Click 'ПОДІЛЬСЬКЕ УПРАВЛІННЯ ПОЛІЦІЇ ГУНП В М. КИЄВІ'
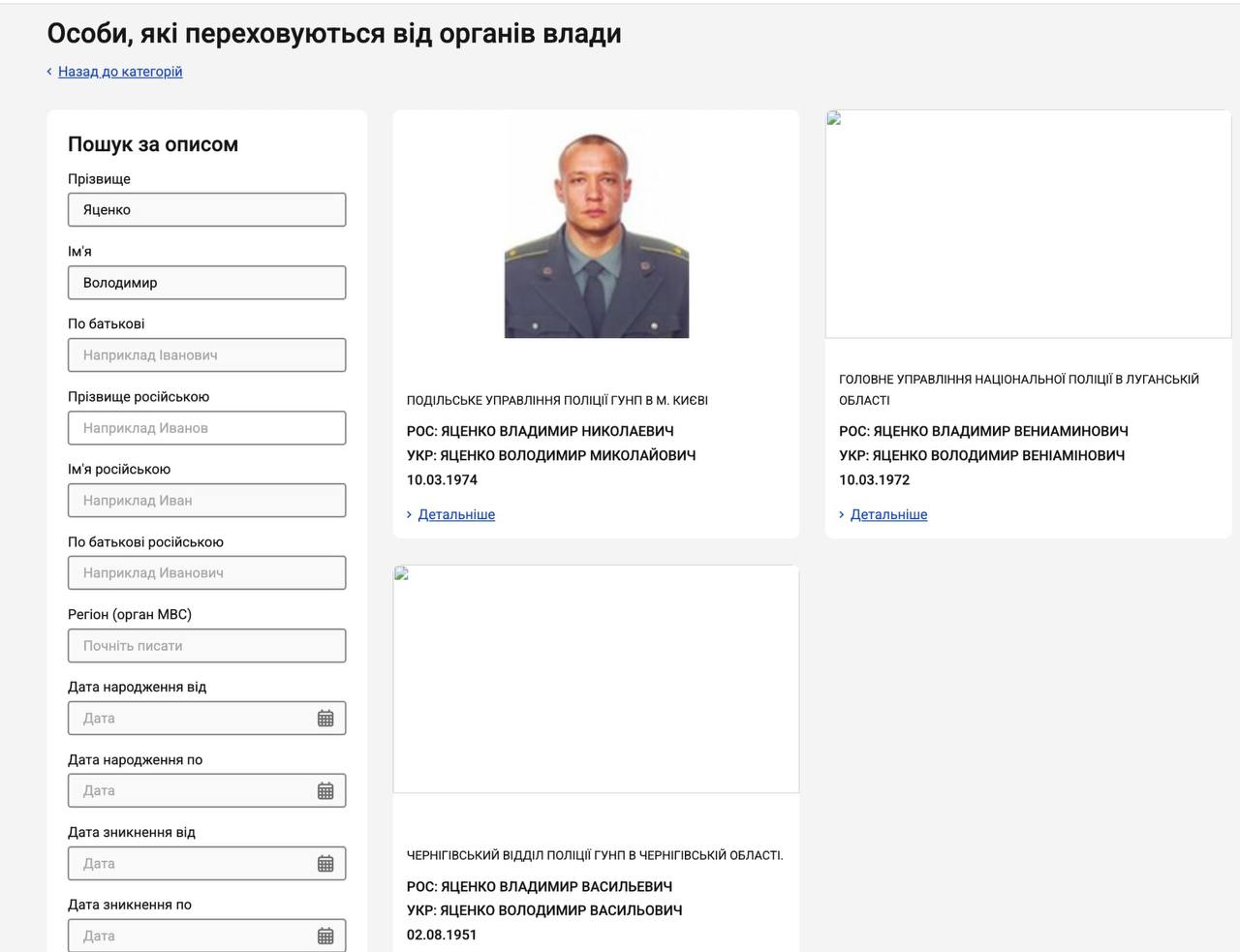The image size is (1240, 952). pyautogui.click(x=557, y=400)
